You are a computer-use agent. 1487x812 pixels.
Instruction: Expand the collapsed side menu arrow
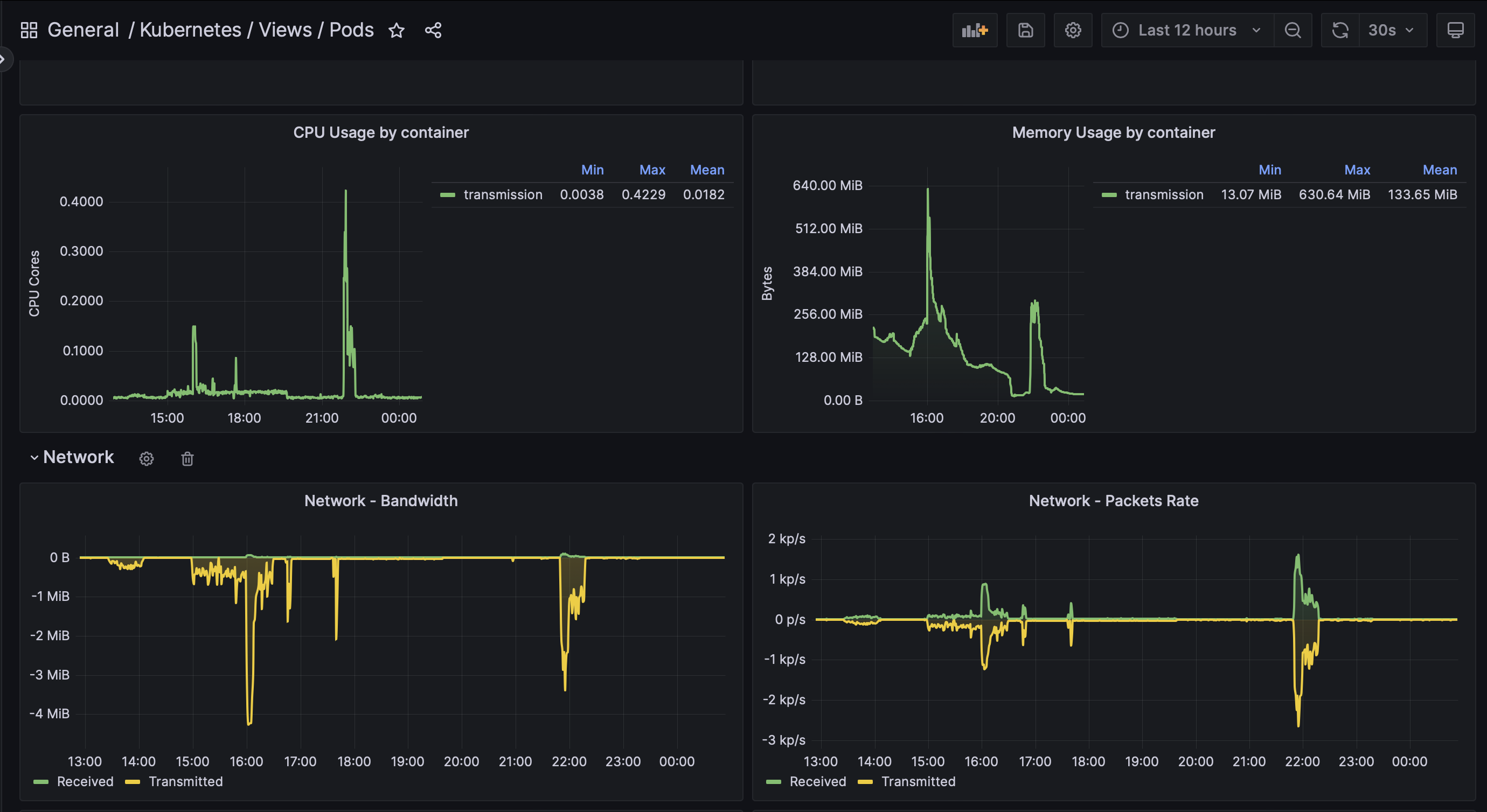pyautogui.click(x=3, y=58)
